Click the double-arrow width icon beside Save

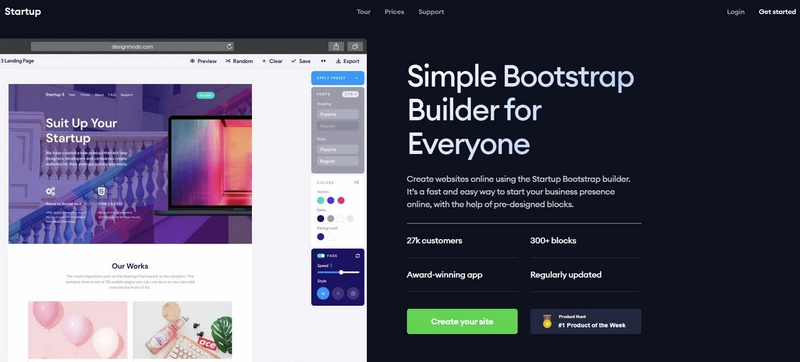click(323, 61)
